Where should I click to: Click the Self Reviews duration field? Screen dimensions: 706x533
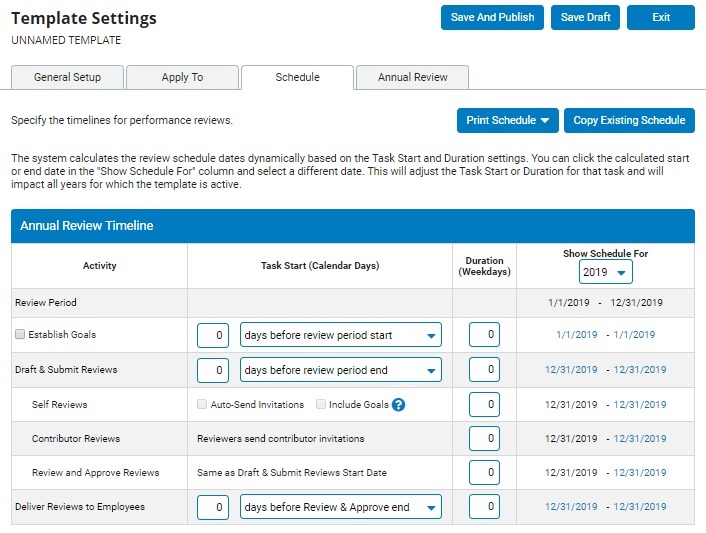pyautogui.click(x=484, y=404)
